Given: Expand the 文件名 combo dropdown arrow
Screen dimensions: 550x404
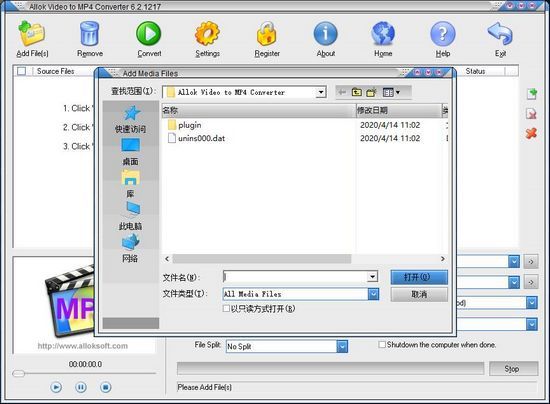Looking at the screenshot, I should [373, 277].
